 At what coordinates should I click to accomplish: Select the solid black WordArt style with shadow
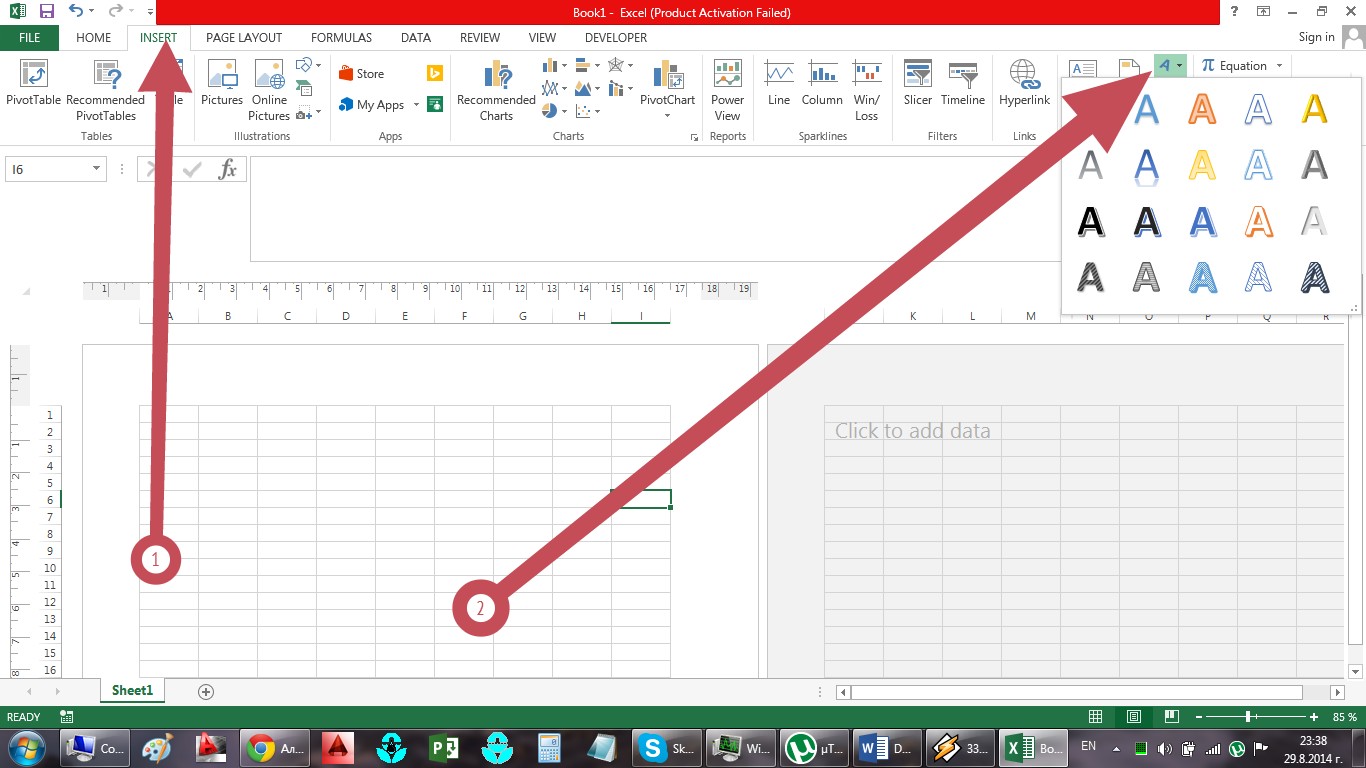pyautogui.click(x=1091, y=220)
